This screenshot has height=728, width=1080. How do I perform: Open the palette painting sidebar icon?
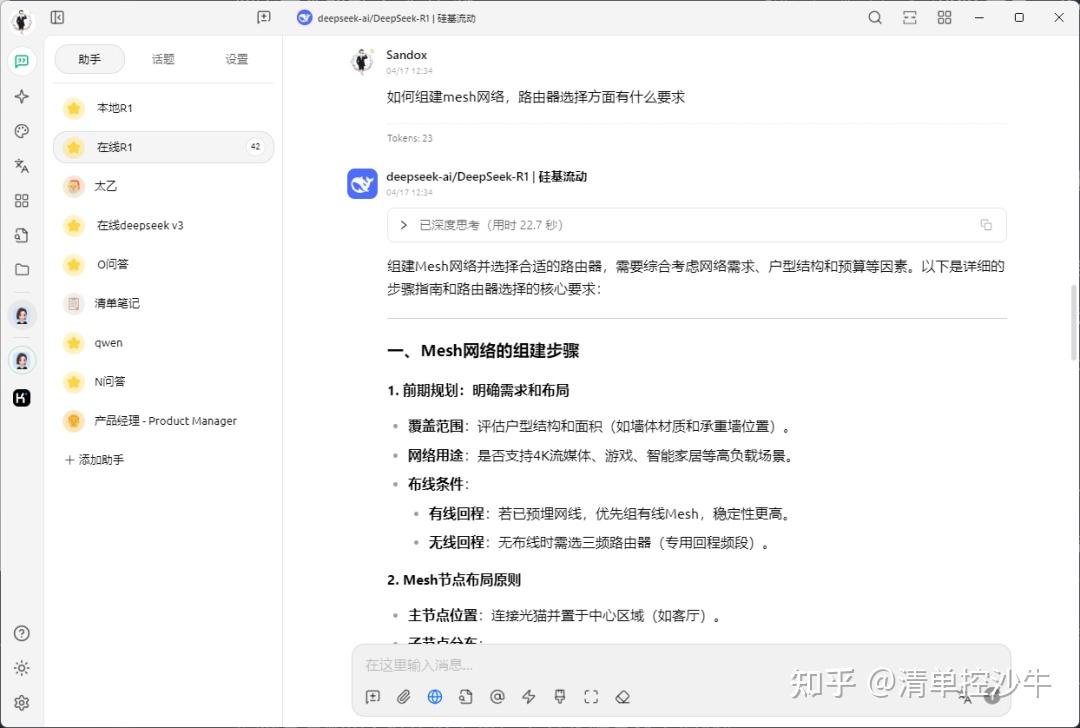click(22, 131)
